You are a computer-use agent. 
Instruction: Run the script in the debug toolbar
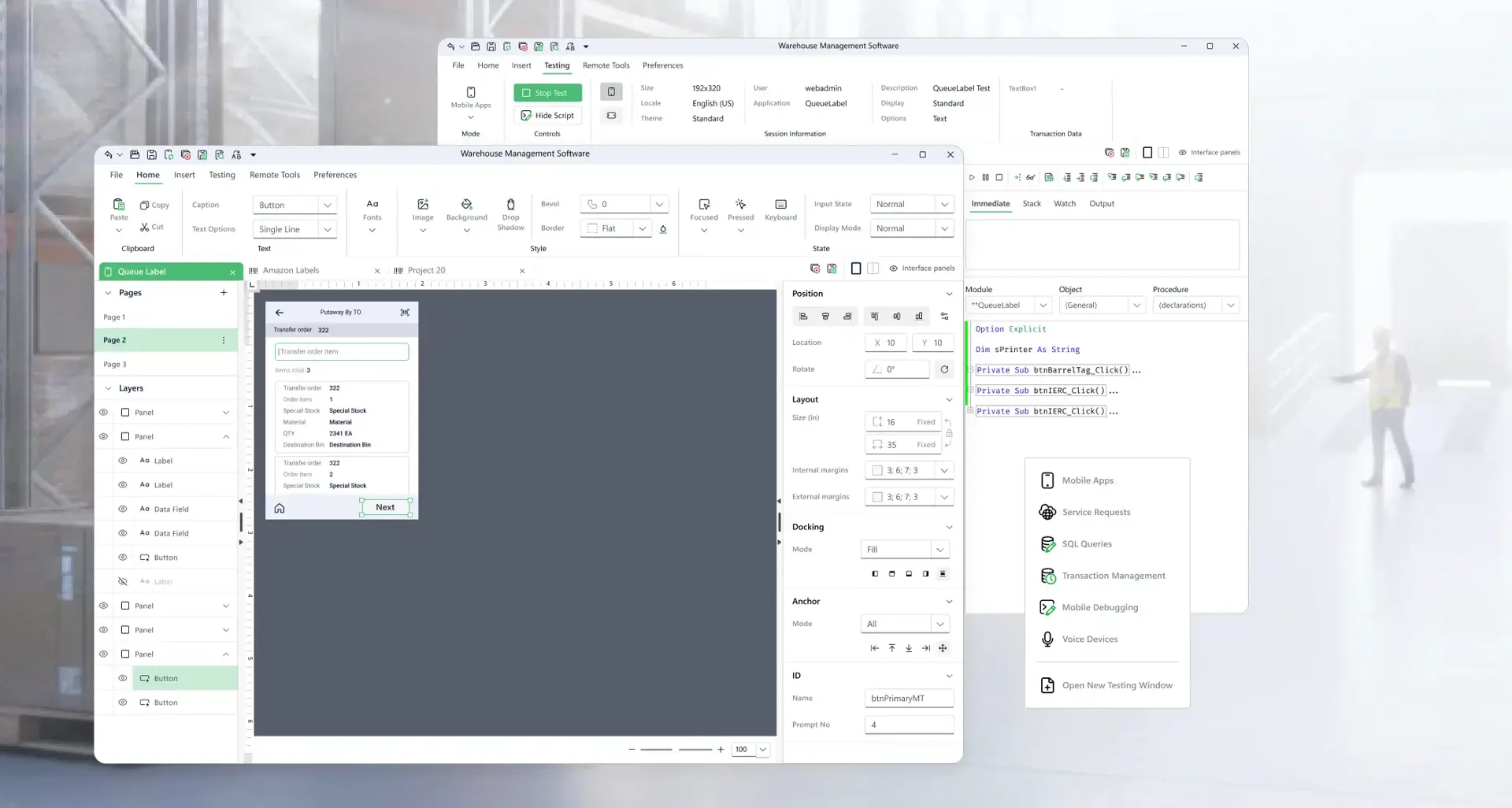[972, 177]
